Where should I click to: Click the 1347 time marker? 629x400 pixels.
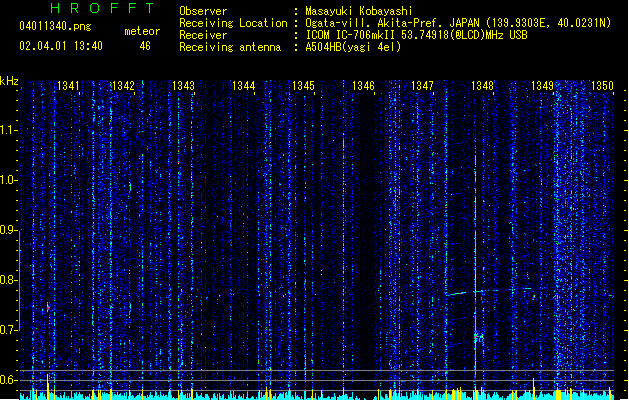pos(422,85)
